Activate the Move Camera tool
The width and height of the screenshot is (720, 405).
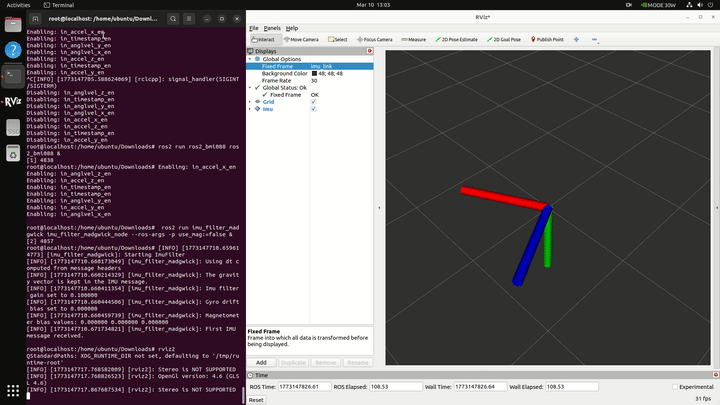[x=301, y=39]
